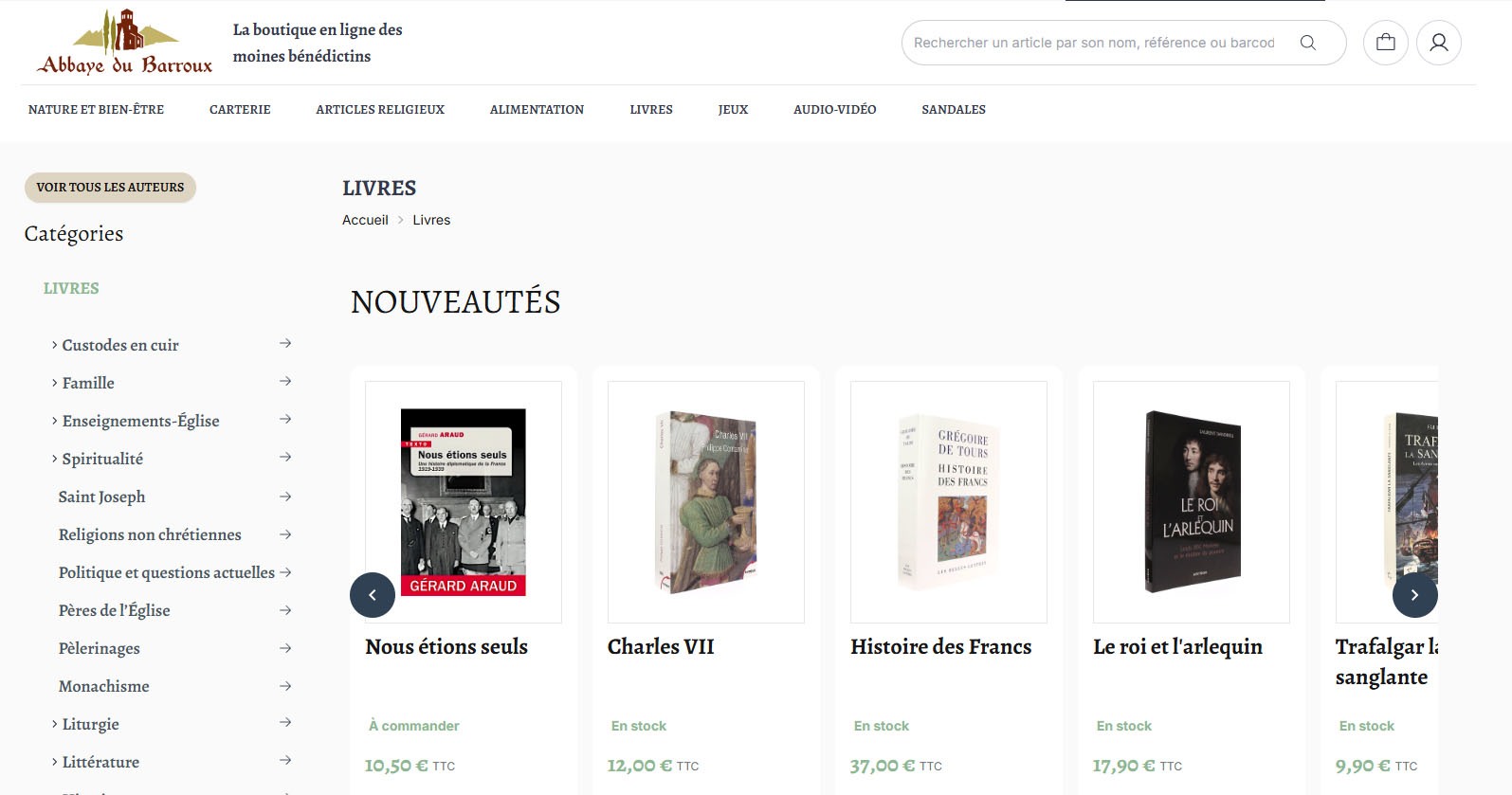Open Pères de l'Église category
1512x795 pixels.
[115, 610]
